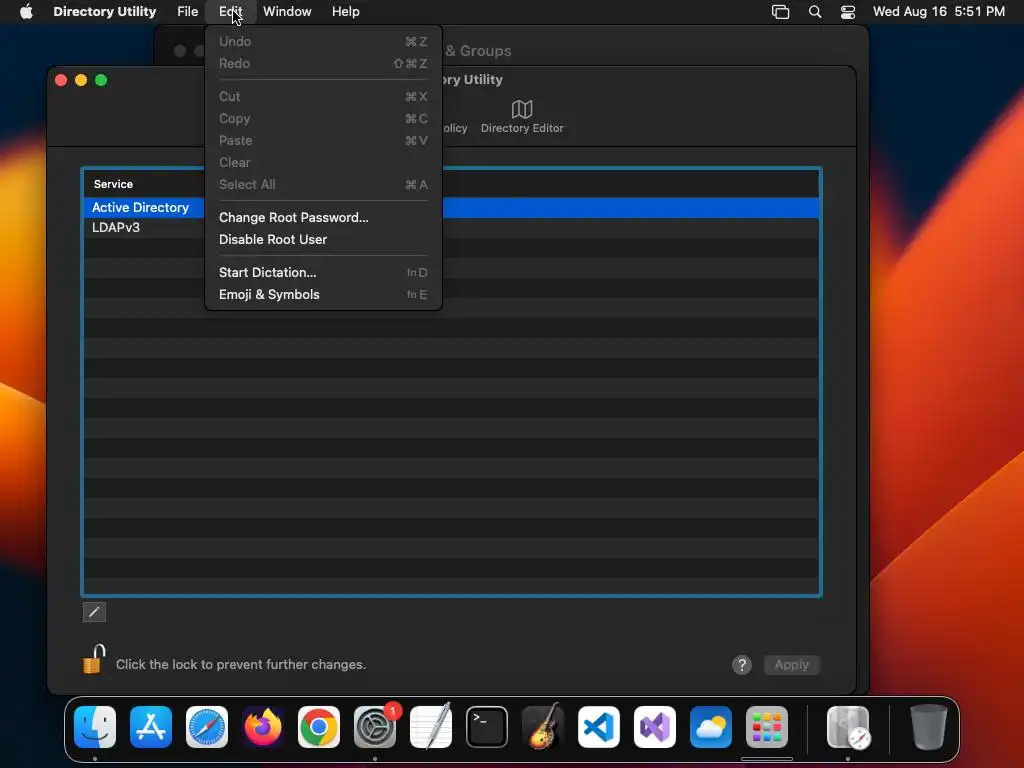Image resolution: width=1024 pixels, height=768 pixels.
Task: Click the Apply button
Action: point(792,665)
